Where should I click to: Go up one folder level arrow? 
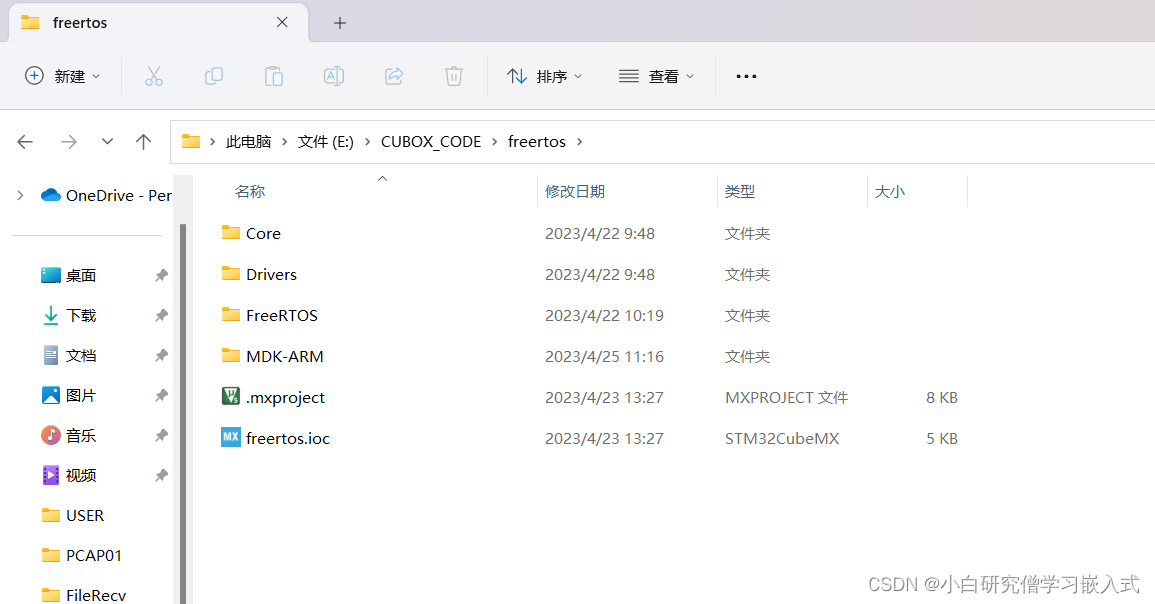point(144,141)
